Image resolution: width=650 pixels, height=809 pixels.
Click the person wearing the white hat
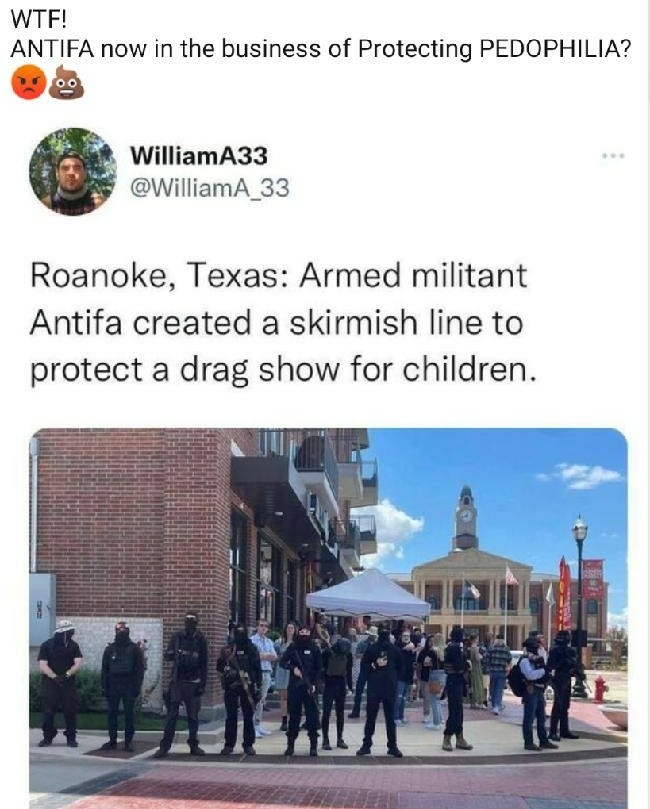point(60,682)
